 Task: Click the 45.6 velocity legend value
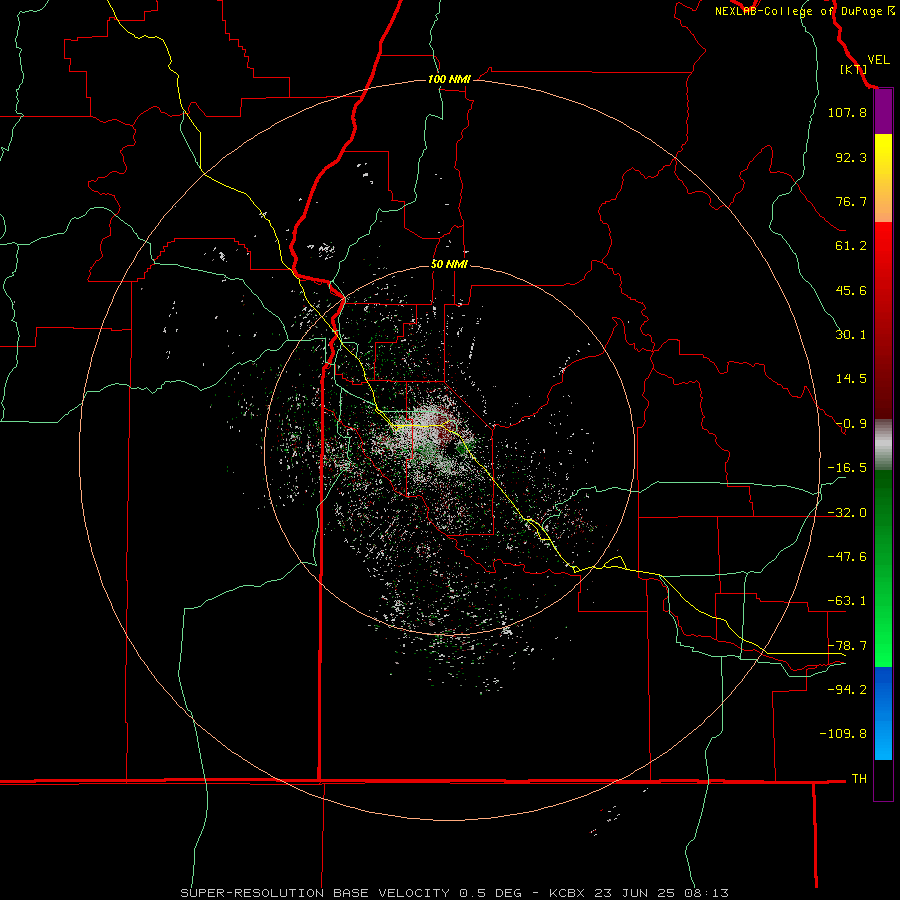pos(851,290)
